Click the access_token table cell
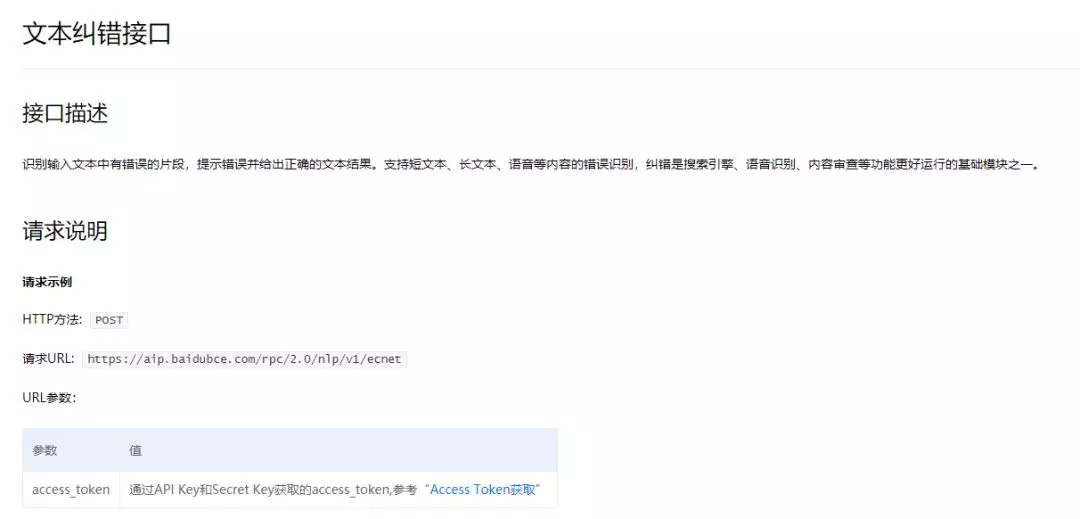This screenshot has height=519, width=1080. pyautogui.click(x=71, y=489)
